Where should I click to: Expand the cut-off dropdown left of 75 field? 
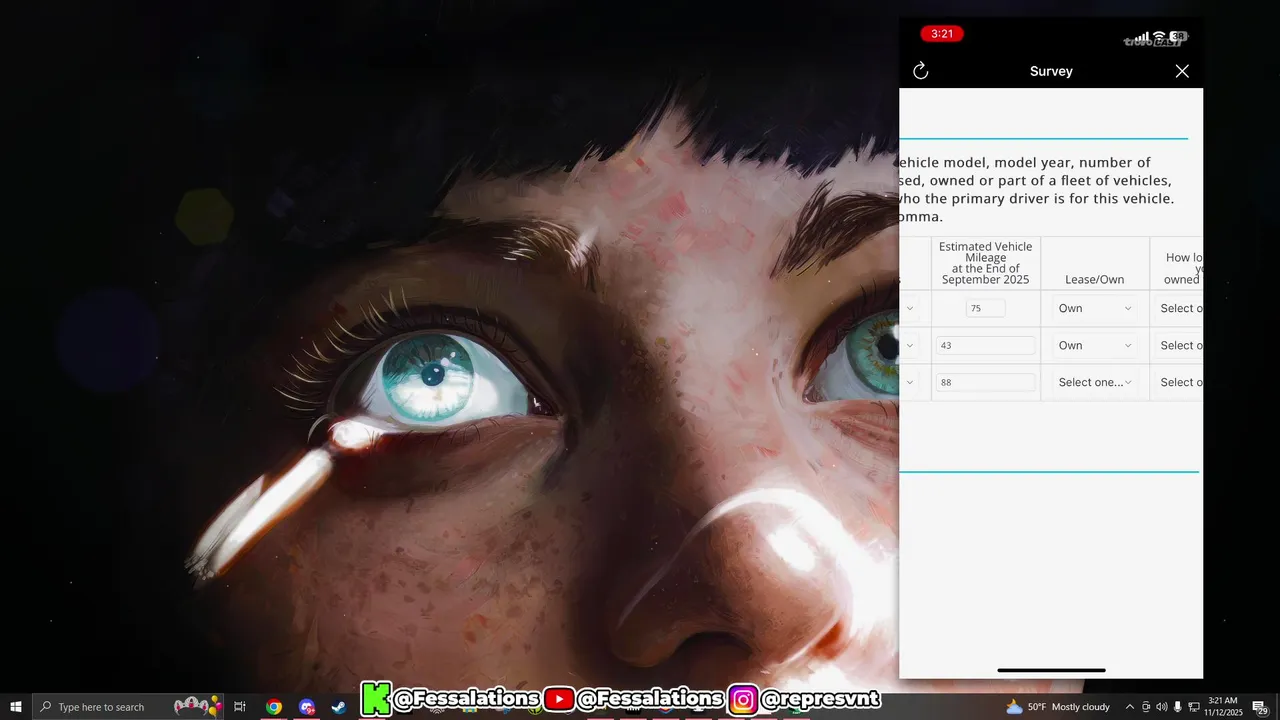click(x=909, y=308)
